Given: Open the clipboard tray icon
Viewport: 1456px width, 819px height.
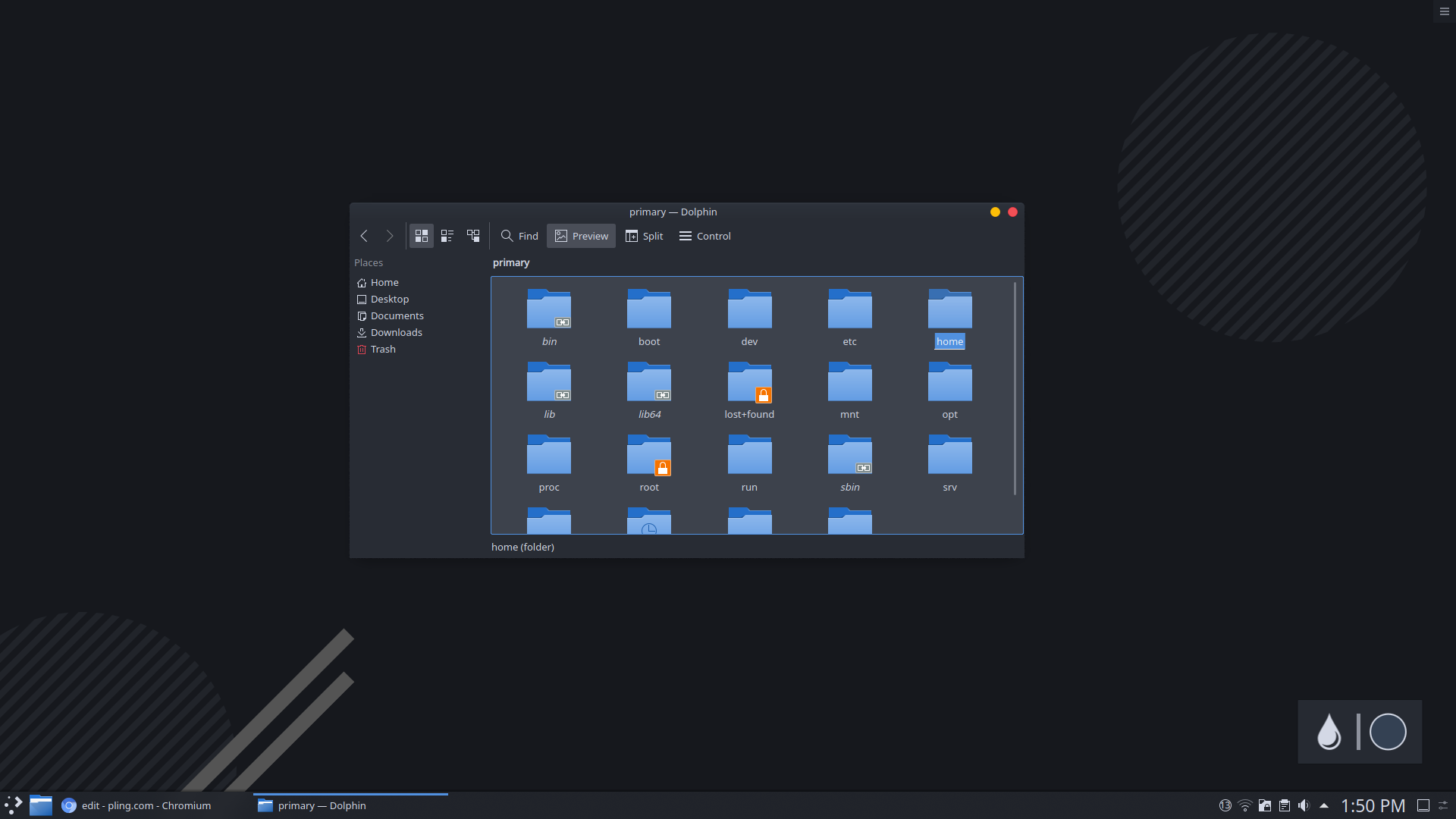Looking at the screenshot, I should point(1285,805).
